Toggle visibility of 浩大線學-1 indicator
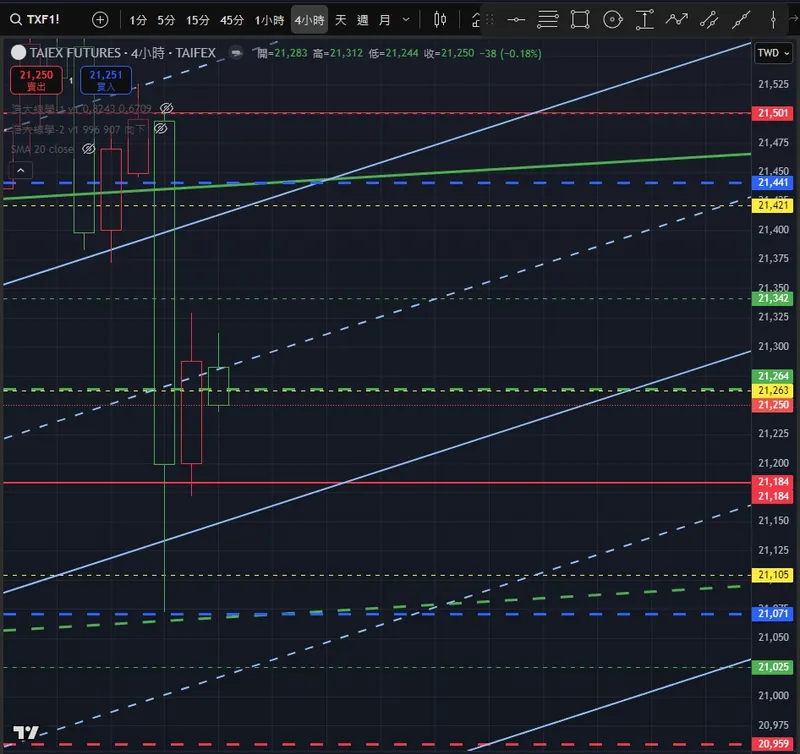Screen dimensions: 800x754 pyautogui.click(x=166, y=108)
